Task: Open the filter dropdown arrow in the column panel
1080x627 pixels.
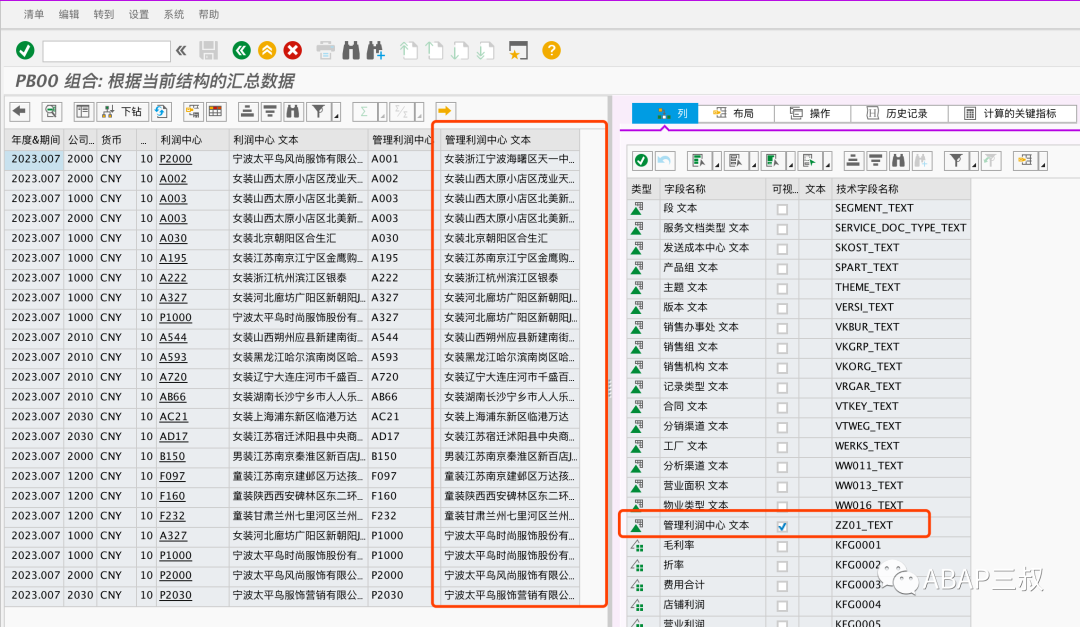Action: [x=974, y=162]
